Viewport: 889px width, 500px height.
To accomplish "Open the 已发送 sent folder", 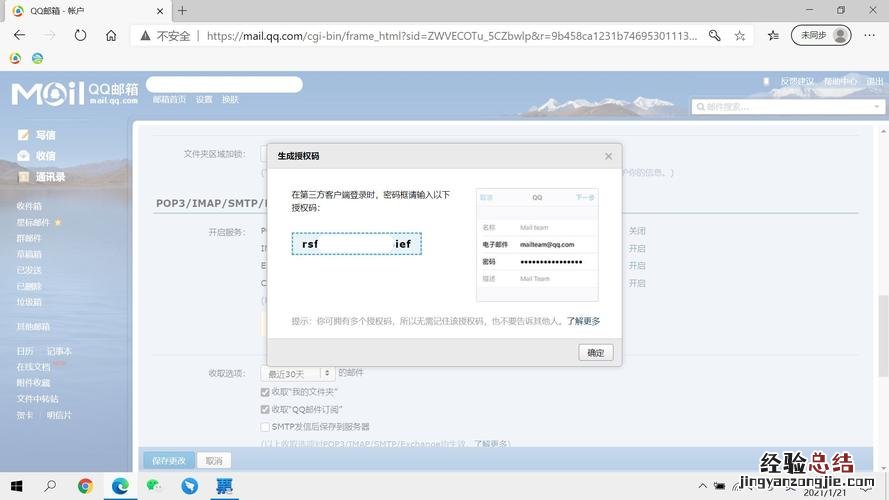I will (x=29, y=270).
